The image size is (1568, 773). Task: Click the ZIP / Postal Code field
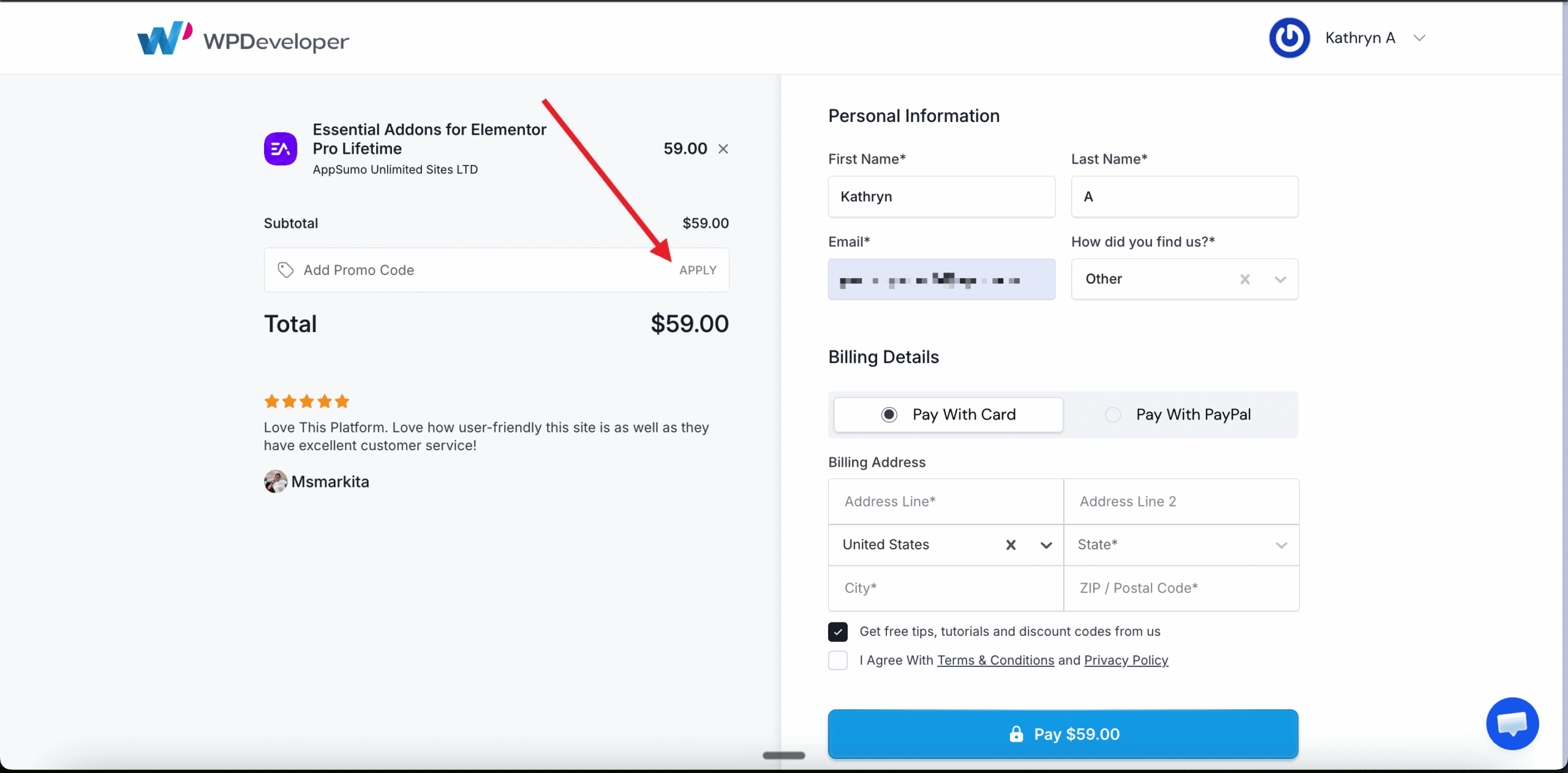[1182, 588]
